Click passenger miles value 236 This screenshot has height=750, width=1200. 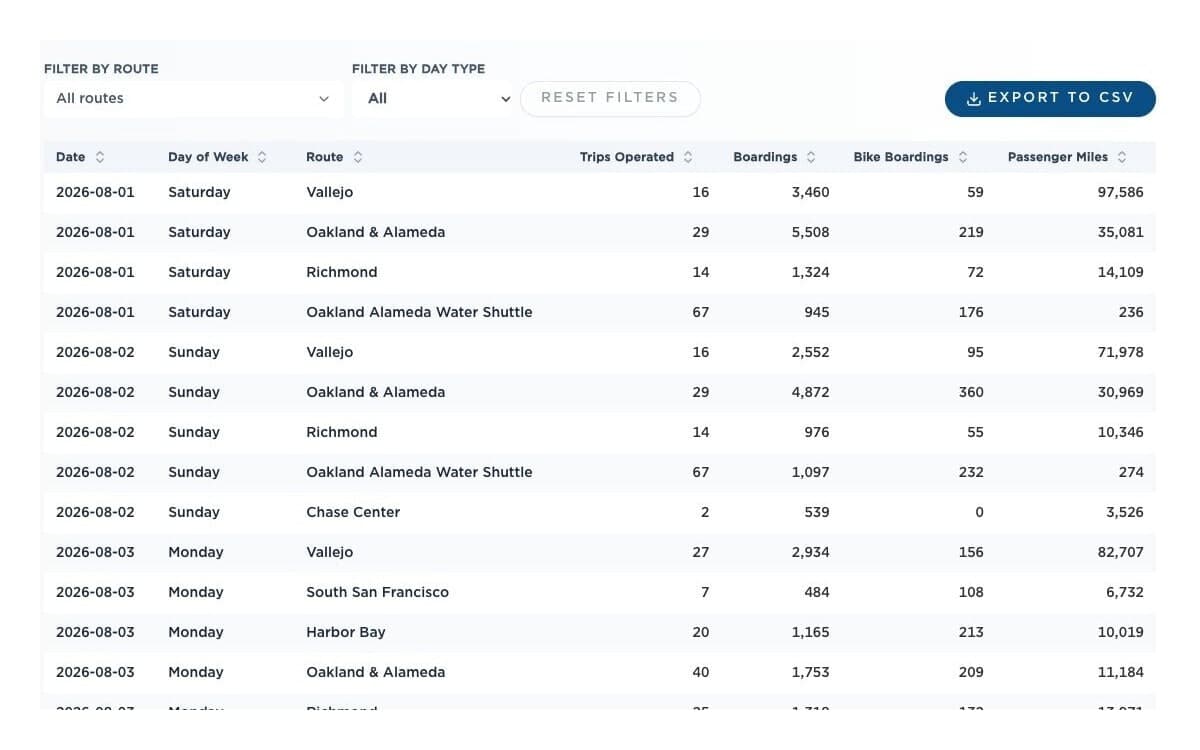[x=1131, y=312]
